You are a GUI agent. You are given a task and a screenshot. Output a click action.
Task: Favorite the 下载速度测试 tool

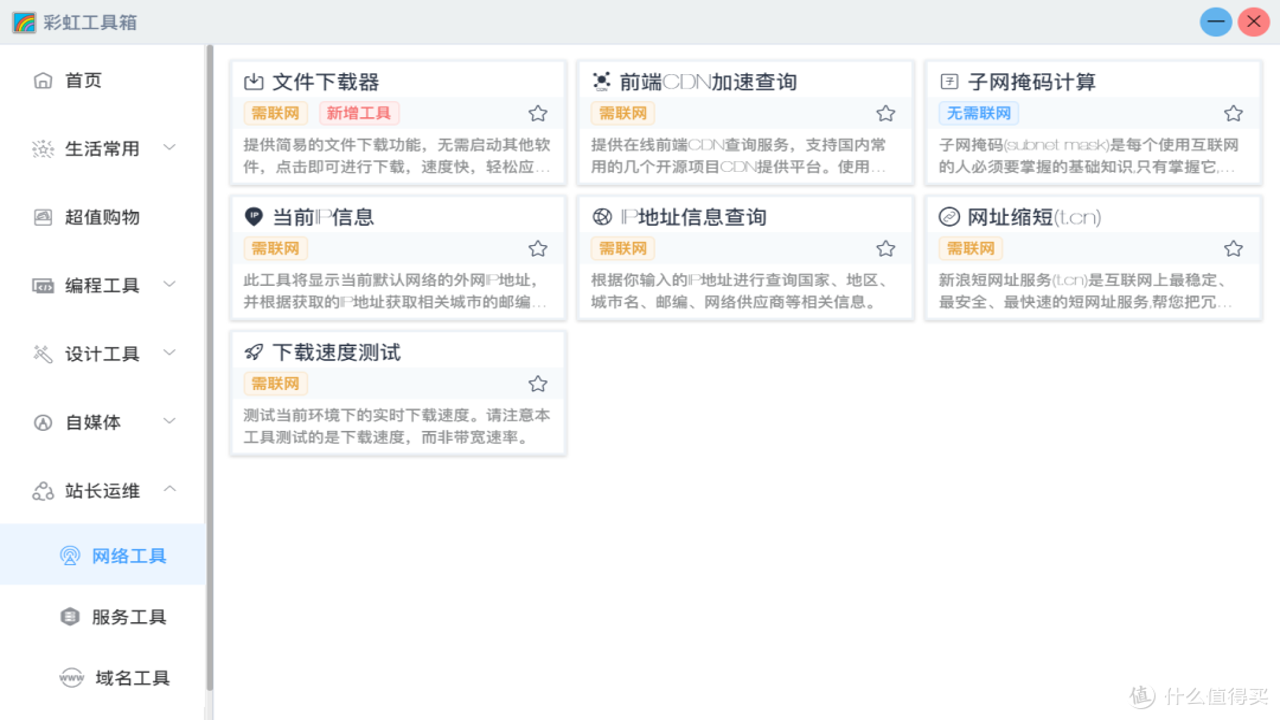538,384
